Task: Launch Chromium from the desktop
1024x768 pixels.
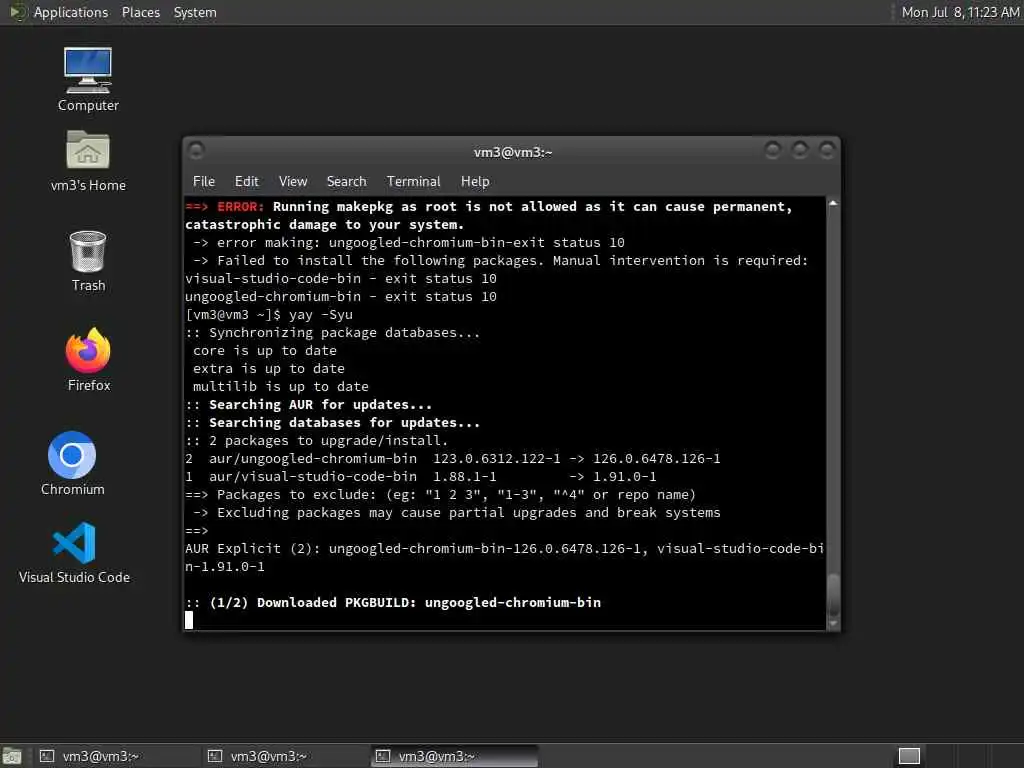Action: [x=72, y=464]
